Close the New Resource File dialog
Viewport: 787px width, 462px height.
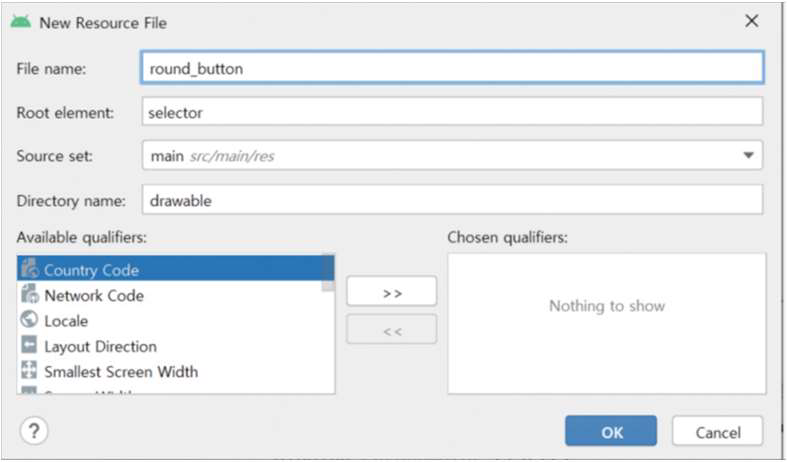(751, 21)
